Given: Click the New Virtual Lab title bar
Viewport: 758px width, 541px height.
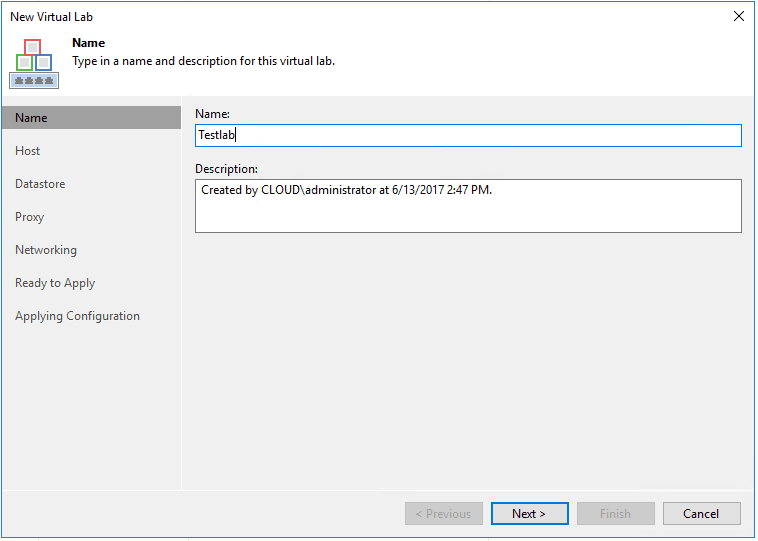Looking at the screenshot, I should [x=300, y=16].
